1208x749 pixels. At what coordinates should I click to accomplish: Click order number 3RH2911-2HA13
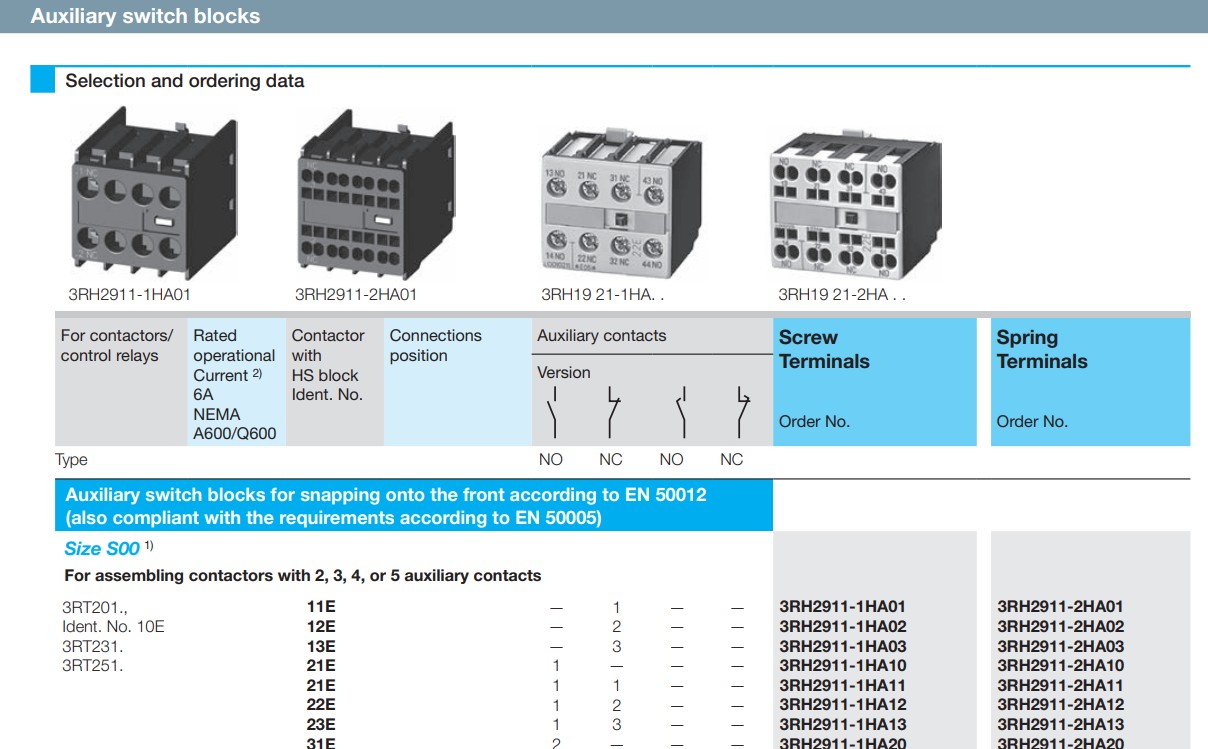(x=1060, y=725)
